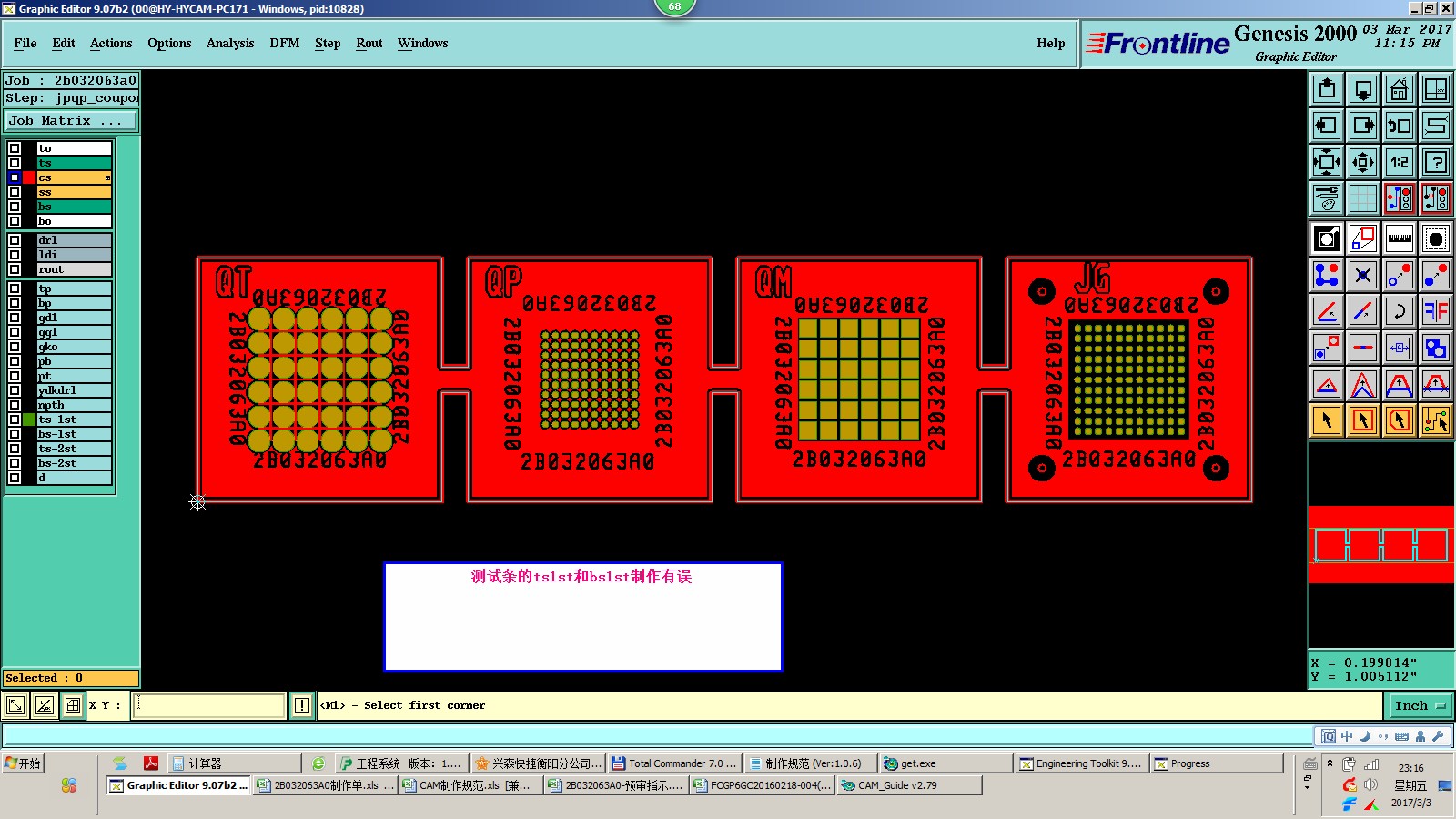Select the bs layer name
The height and width of the screenshot is (819, 1456).
[74, 207]
